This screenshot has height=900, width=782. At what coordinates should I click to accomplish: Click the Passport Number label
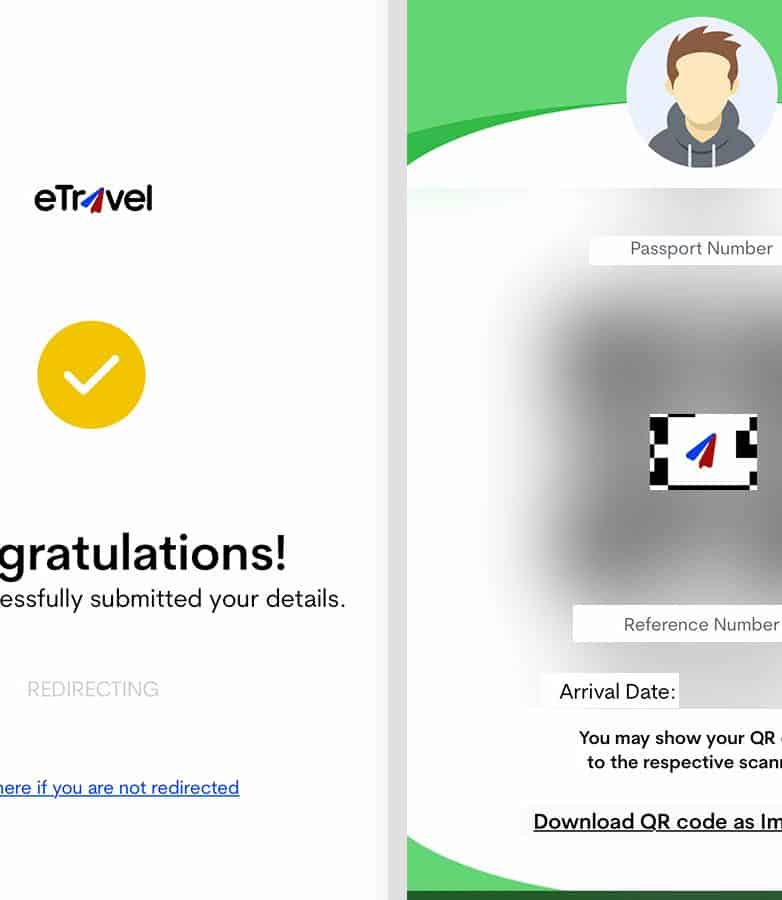tap(701, 249)
